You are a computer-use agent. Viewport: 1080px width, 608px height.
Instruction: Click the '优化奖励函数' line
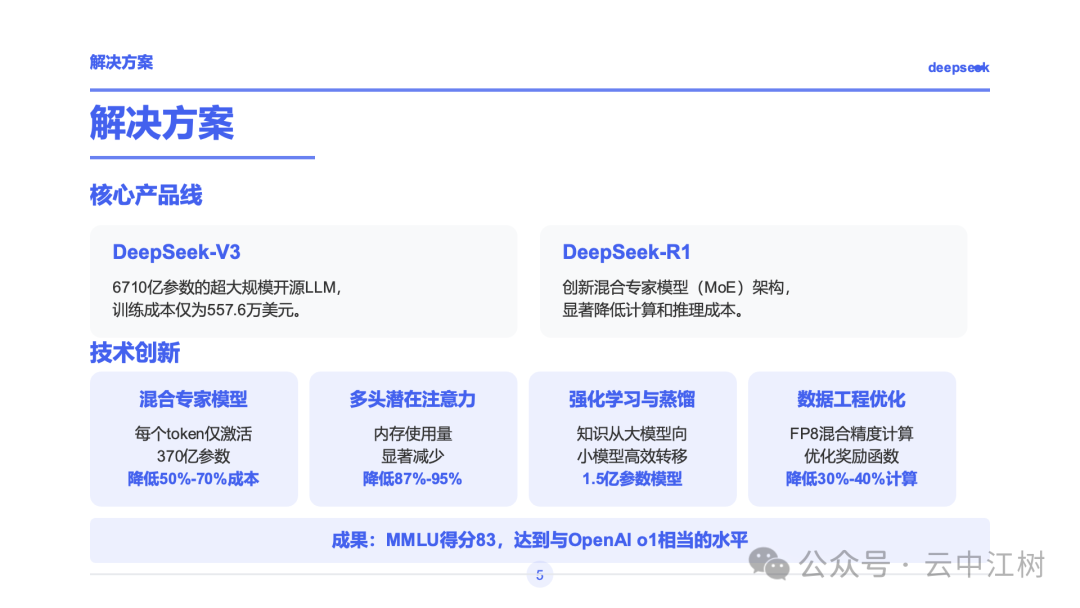click(851, 457)
